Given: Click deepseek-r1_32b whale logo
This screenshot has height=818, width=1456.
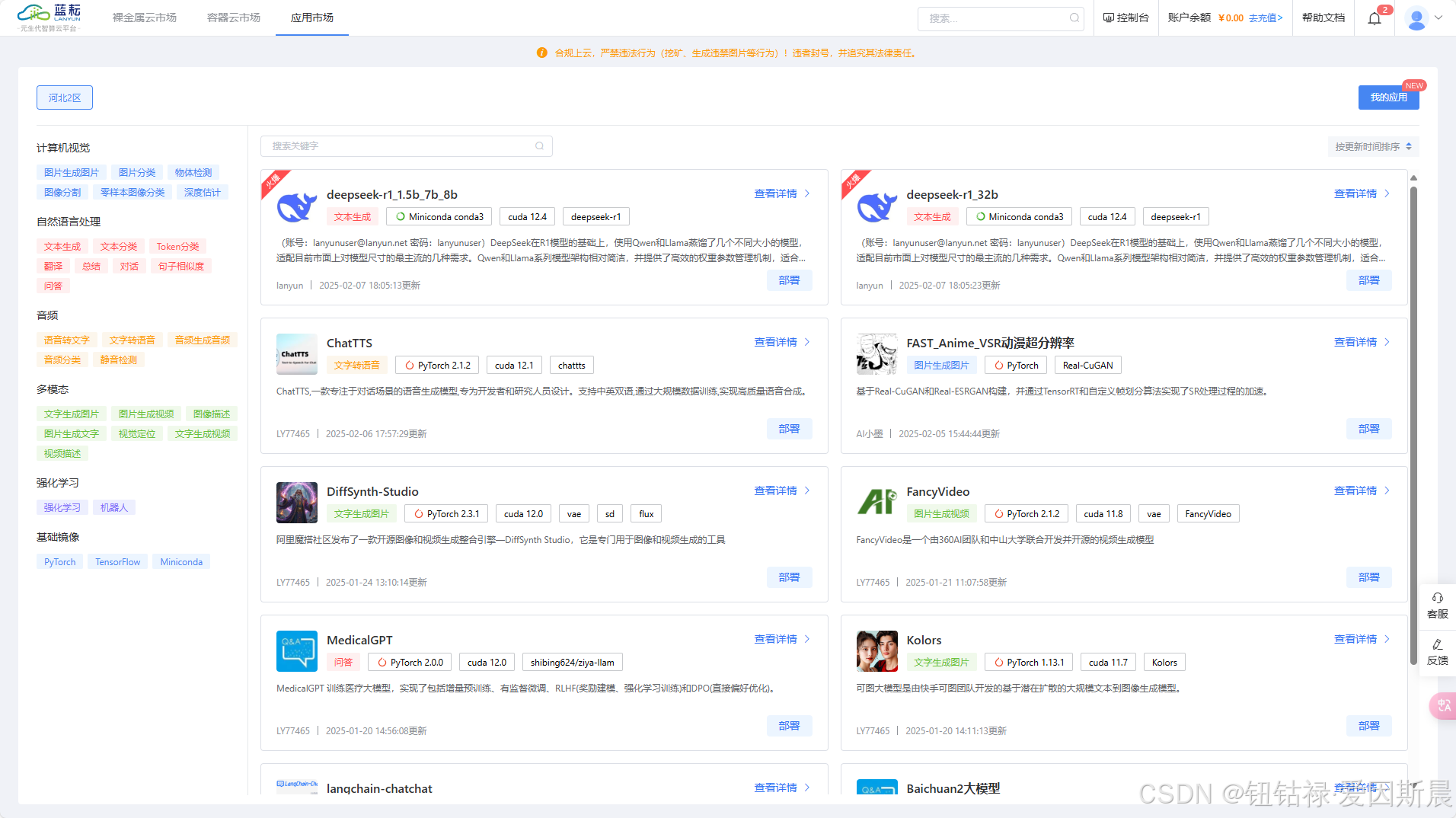Looking at the screenshot, I should click(x=876, y=206).
